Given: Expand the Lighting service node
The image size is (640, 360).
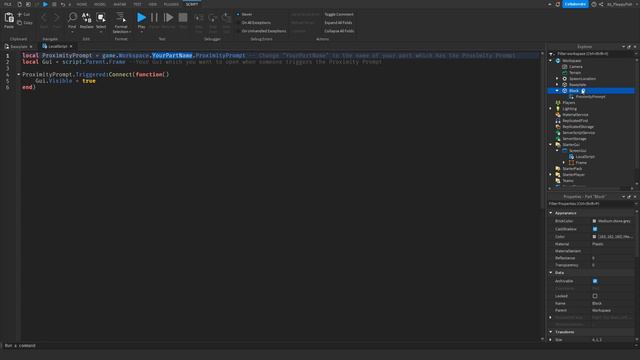Looking at the screenshot, I should pyautogui.click(x=551, y=109).
